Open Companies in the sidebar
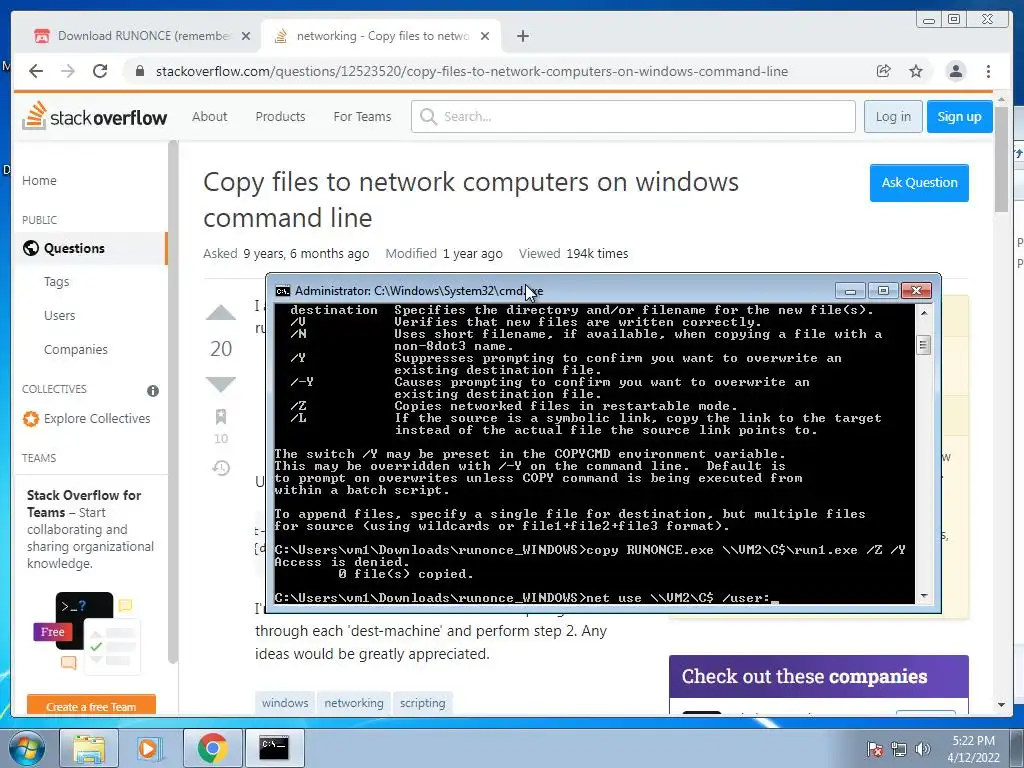This screenshot has height=768, width=1024. click(x=76, y=349)
